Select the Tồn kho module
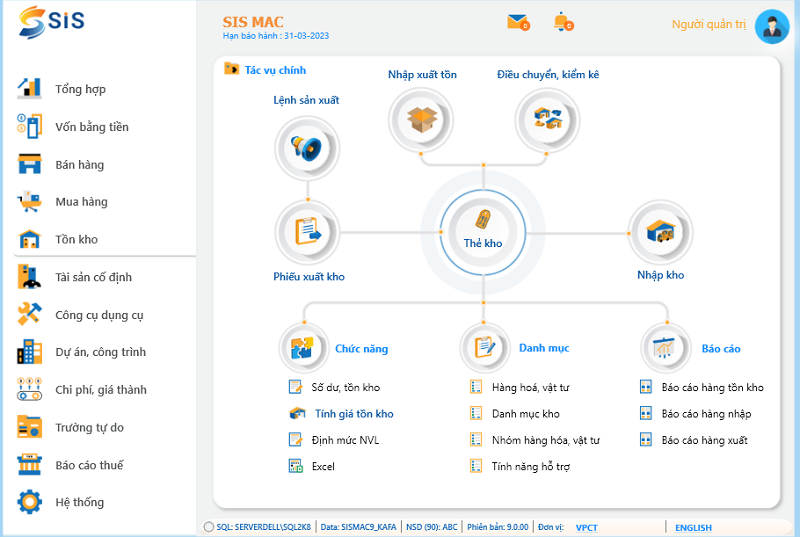Viewport: 800px width, 537px height. click(77, 239)
